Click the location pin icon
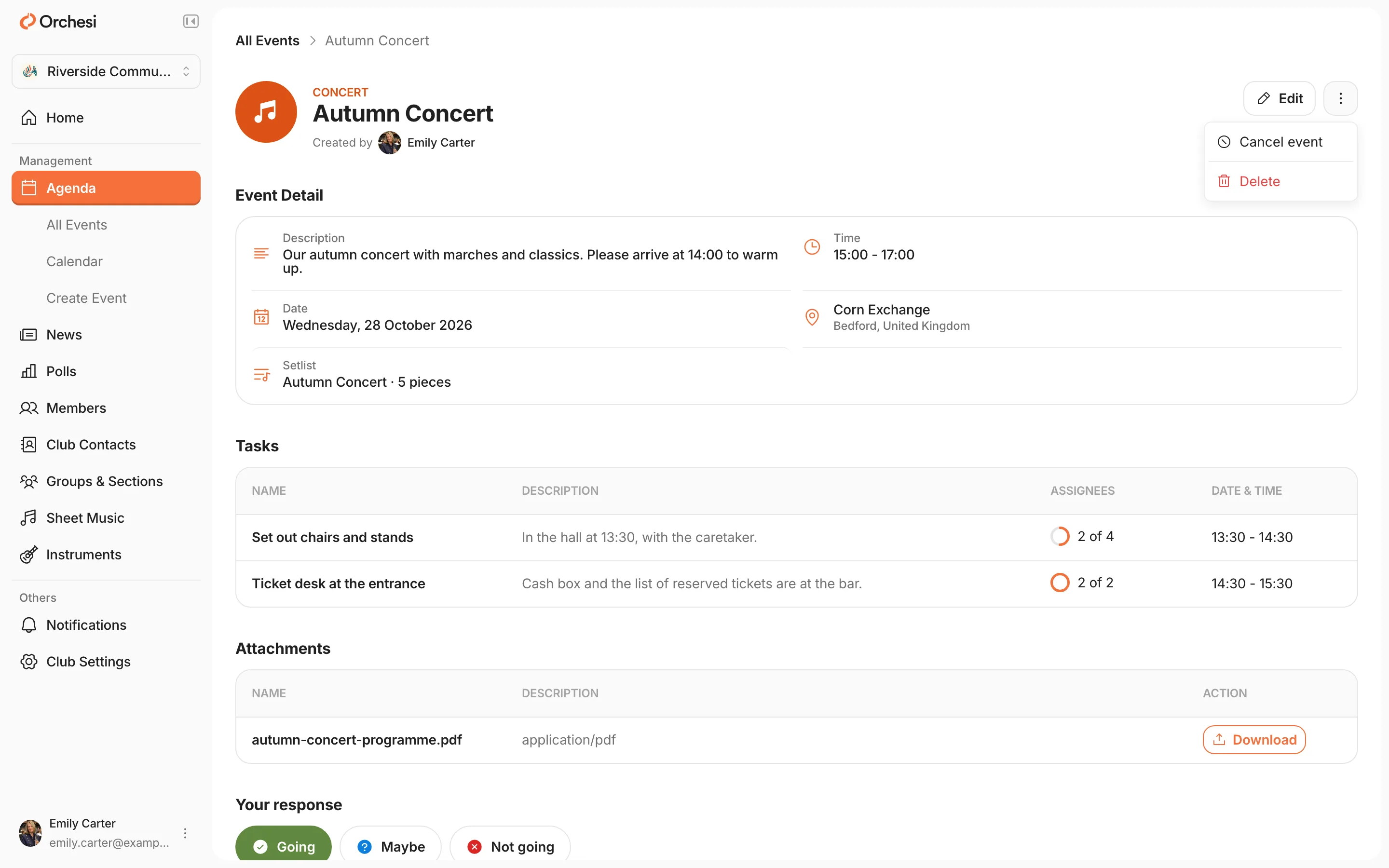The height and width of the screenshot is (868, 1389). click(812, 317)
